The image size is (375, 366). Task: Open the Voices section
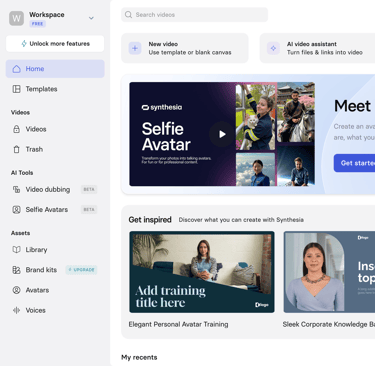(x=55, y=310)
